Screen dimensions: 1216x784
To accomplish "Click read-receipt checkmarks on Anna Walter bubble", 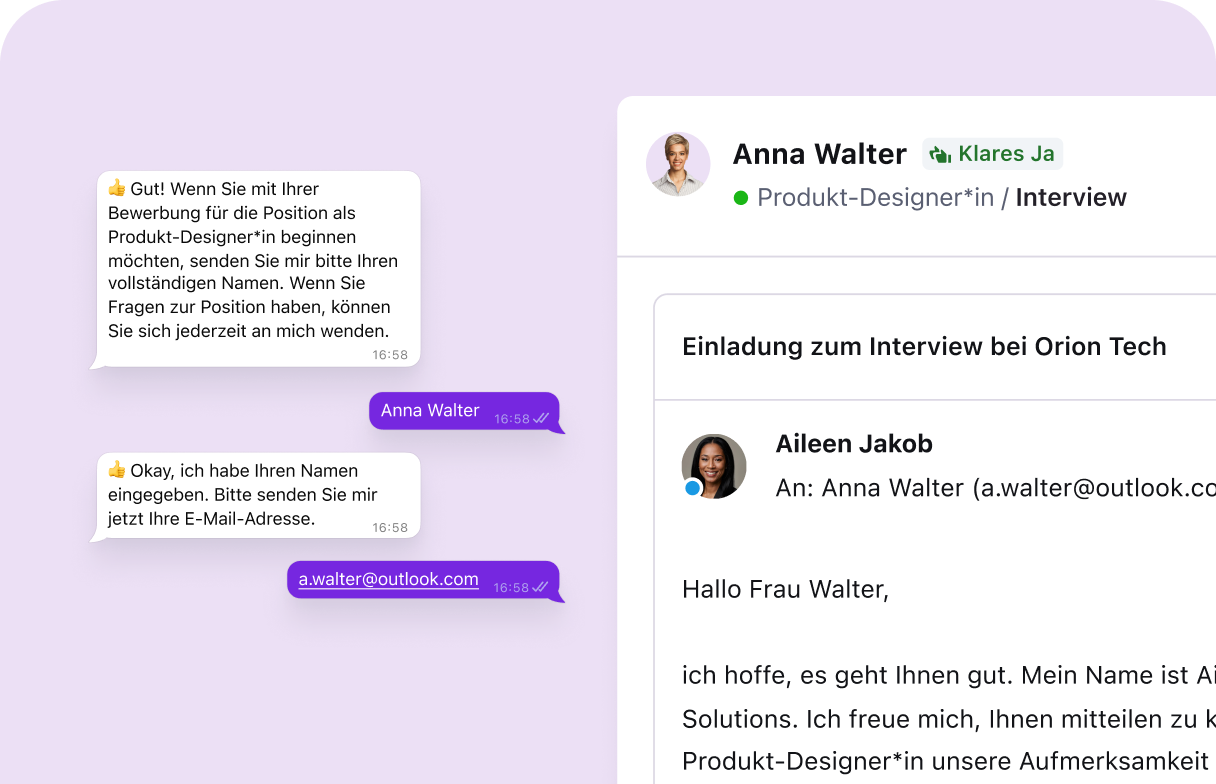I will 541,418.
